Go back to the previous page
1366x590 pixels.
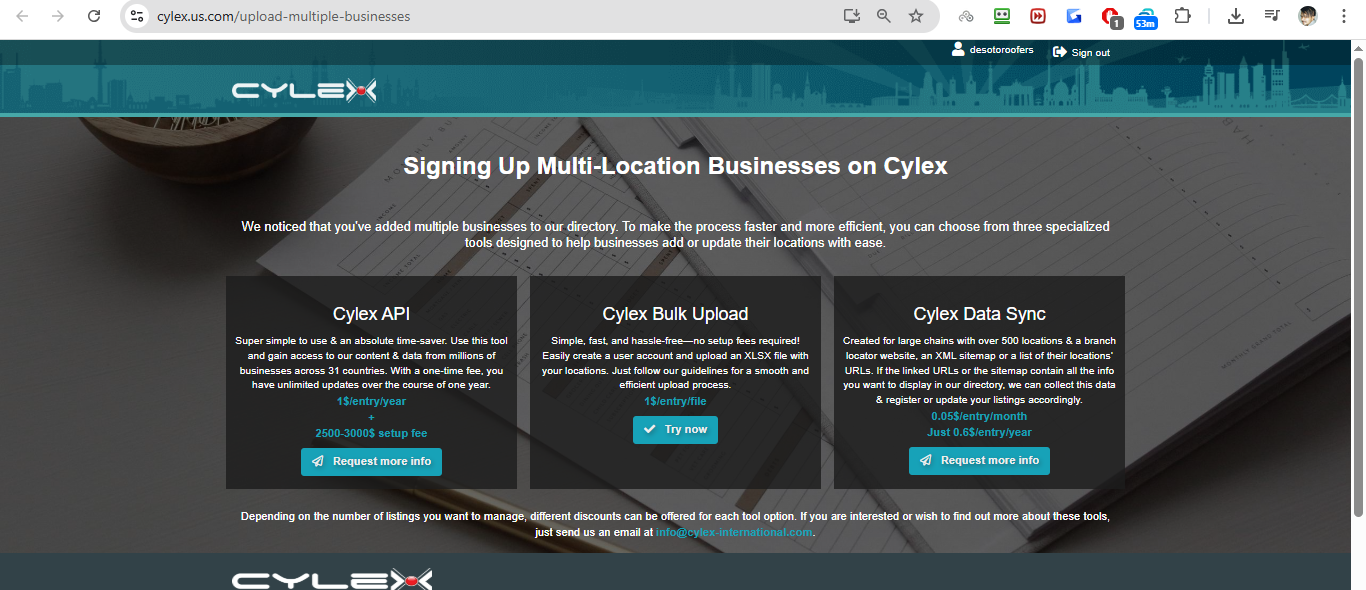[22, 16]
